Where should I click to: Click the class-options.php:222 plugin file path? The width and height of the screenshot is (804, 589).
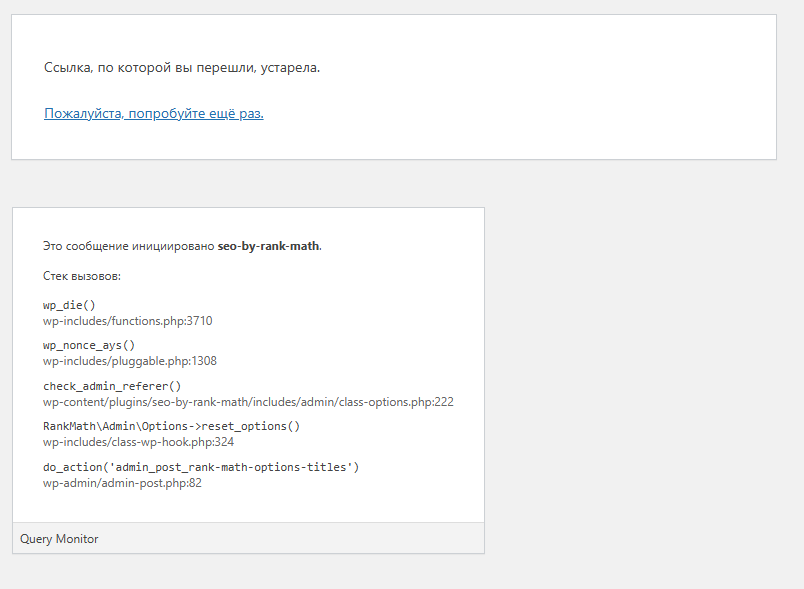[x=248, y=402]
